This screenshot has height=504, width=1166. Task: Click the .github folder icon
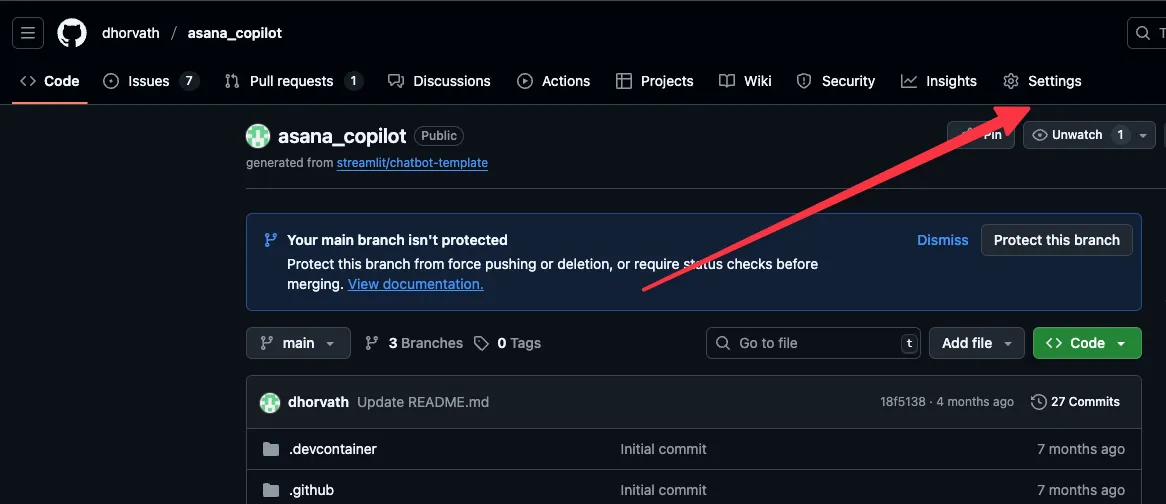tap(271, 490)
